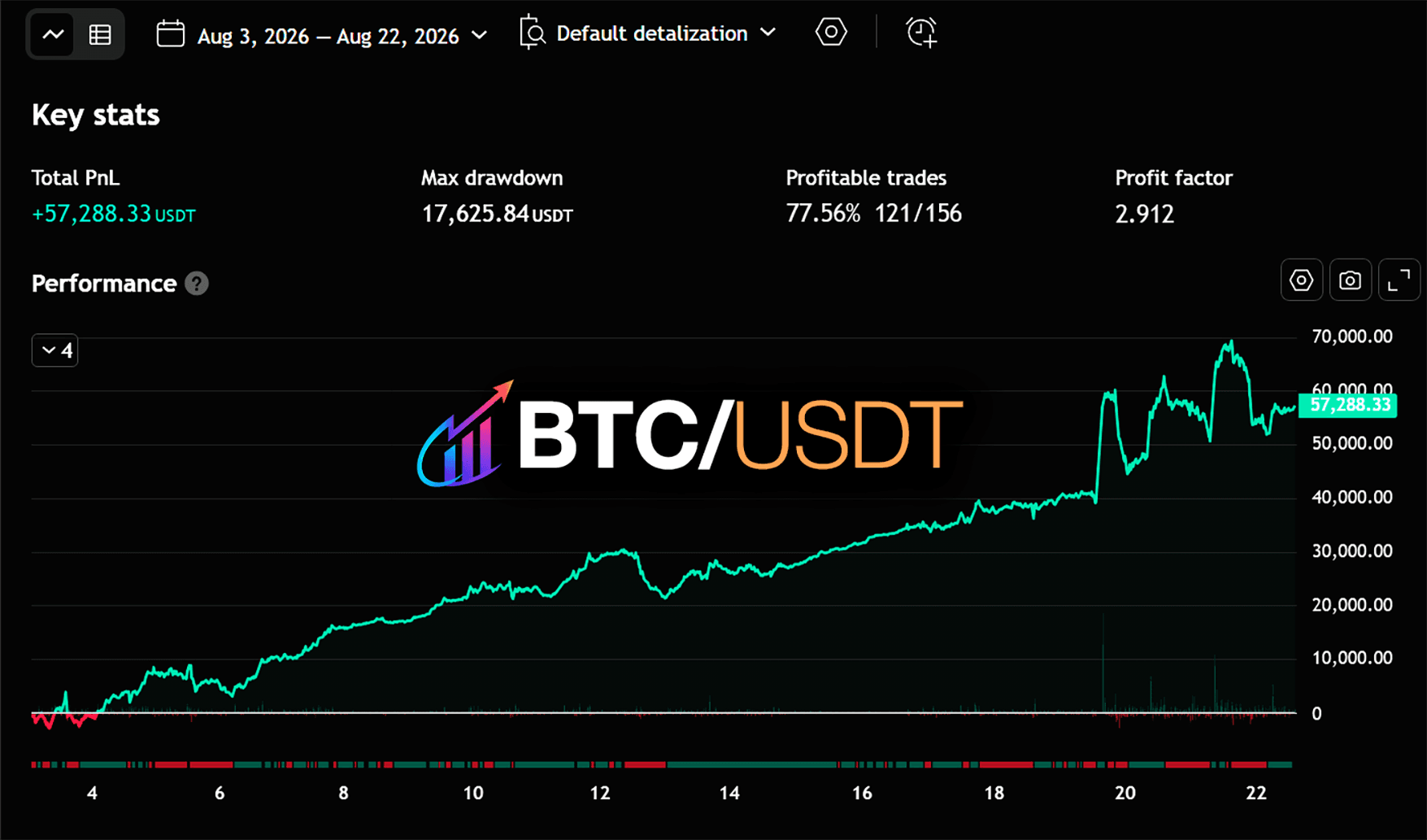Click the date label 20 on time axis
Screen dimensions: 1427x840
[1125, 793]
